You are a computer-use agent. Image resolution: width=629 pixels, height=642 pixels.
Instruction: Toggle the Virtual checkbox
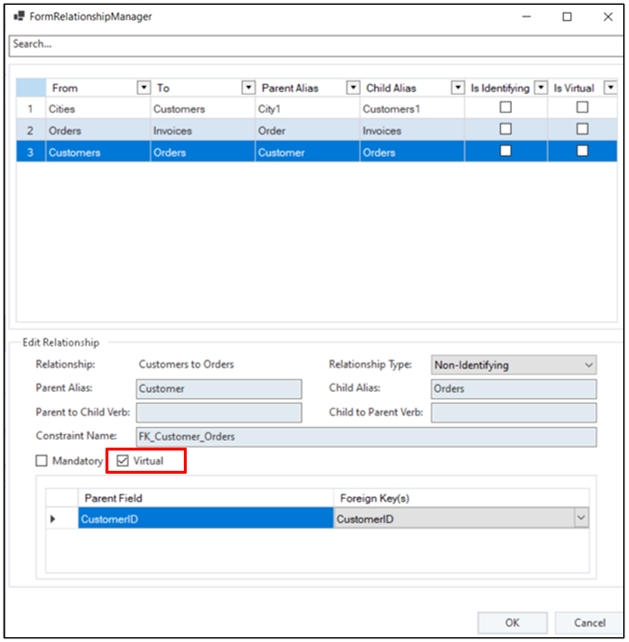(123, 461)
